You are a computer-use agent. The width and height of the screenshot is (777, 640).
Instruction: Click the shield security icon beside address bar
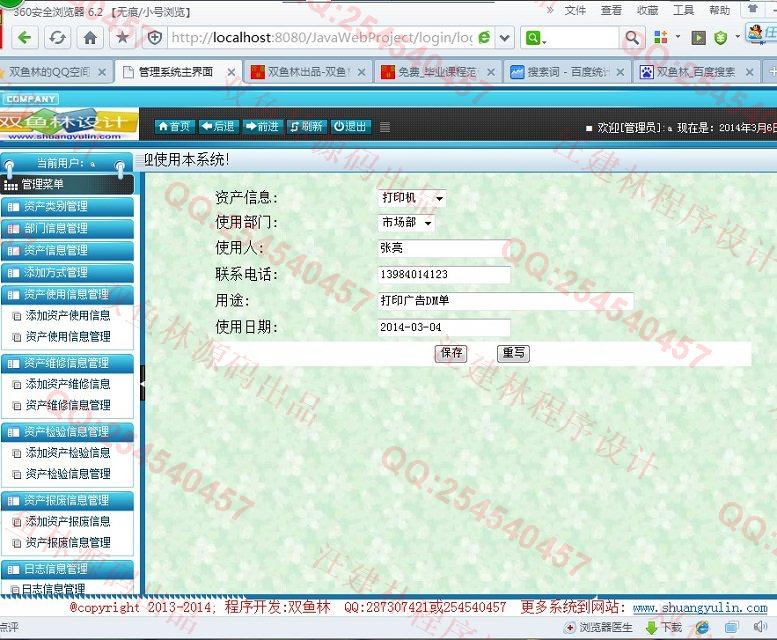pyautogui.click(x=155, y=38)
